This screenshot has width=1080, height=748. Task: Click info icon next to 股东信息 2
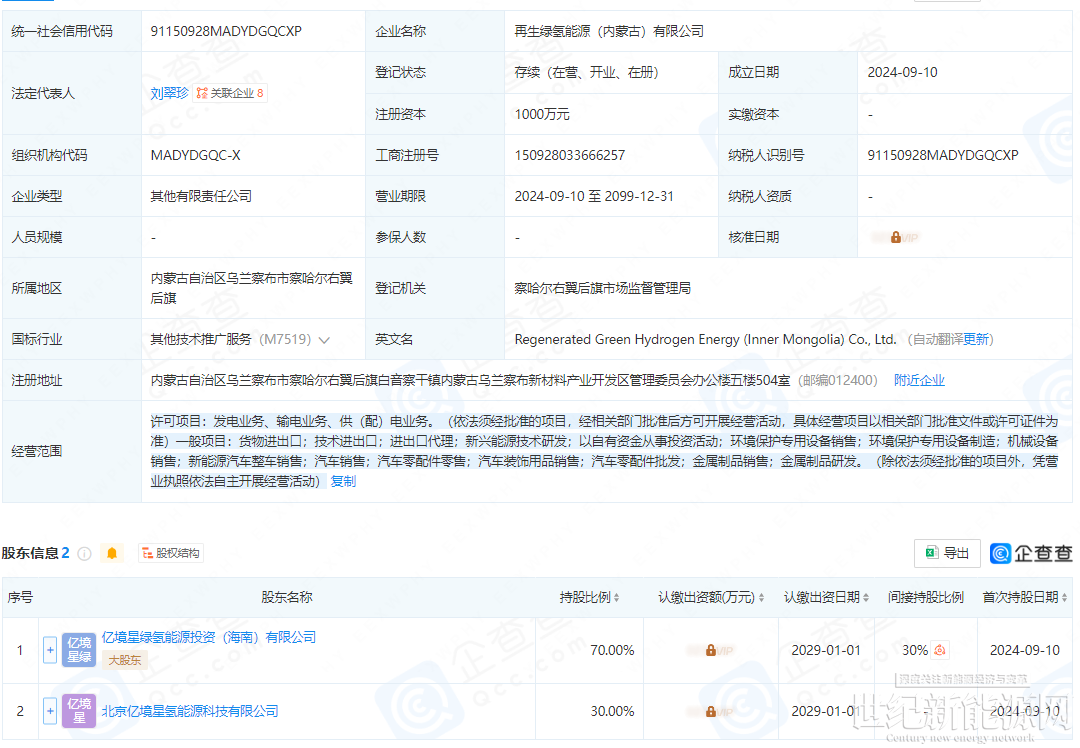[x=85, y=554]
